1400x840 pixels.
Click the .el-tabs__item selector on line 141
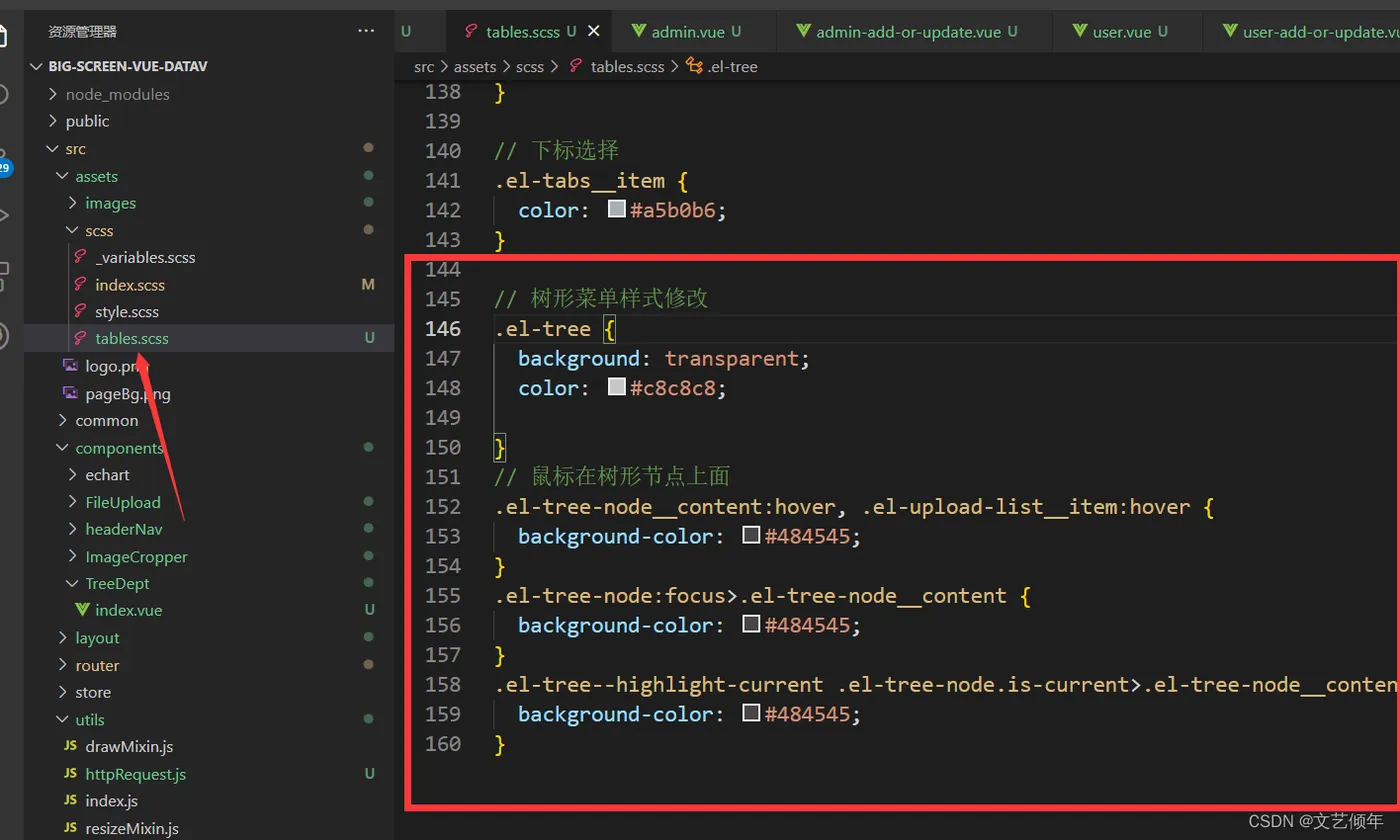[579, 181]
